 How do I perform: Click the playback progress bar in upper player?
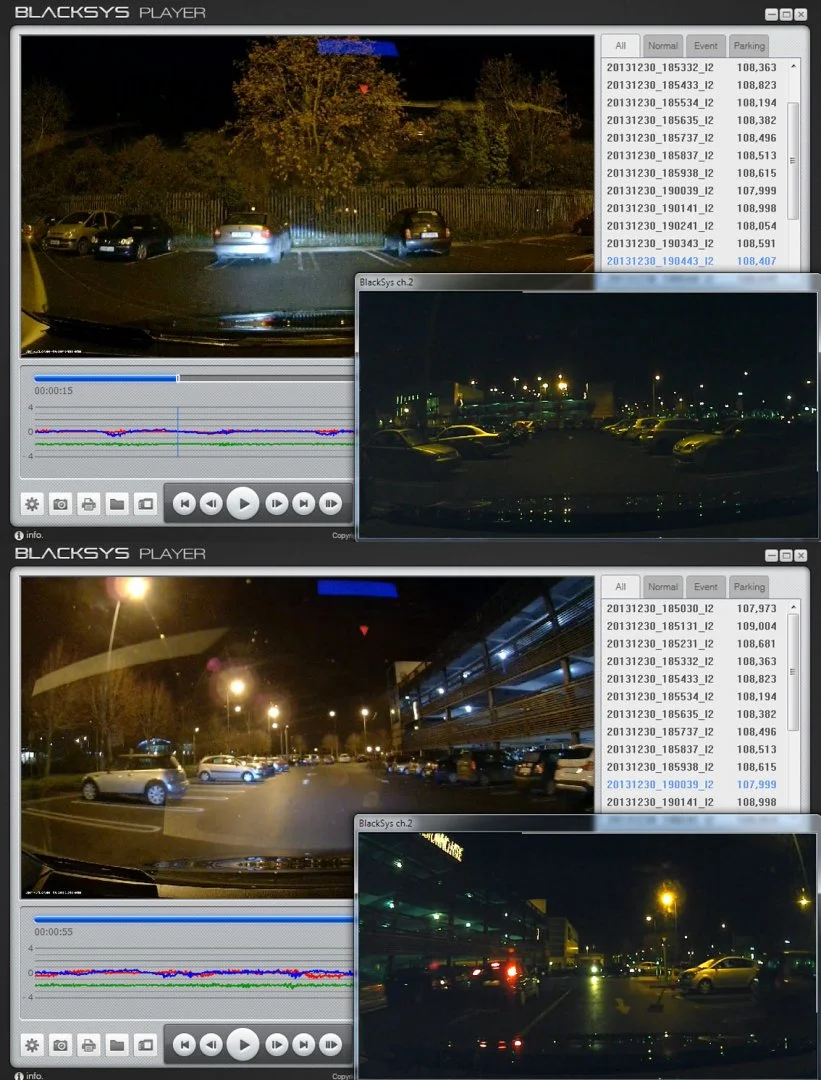(194, 377)
